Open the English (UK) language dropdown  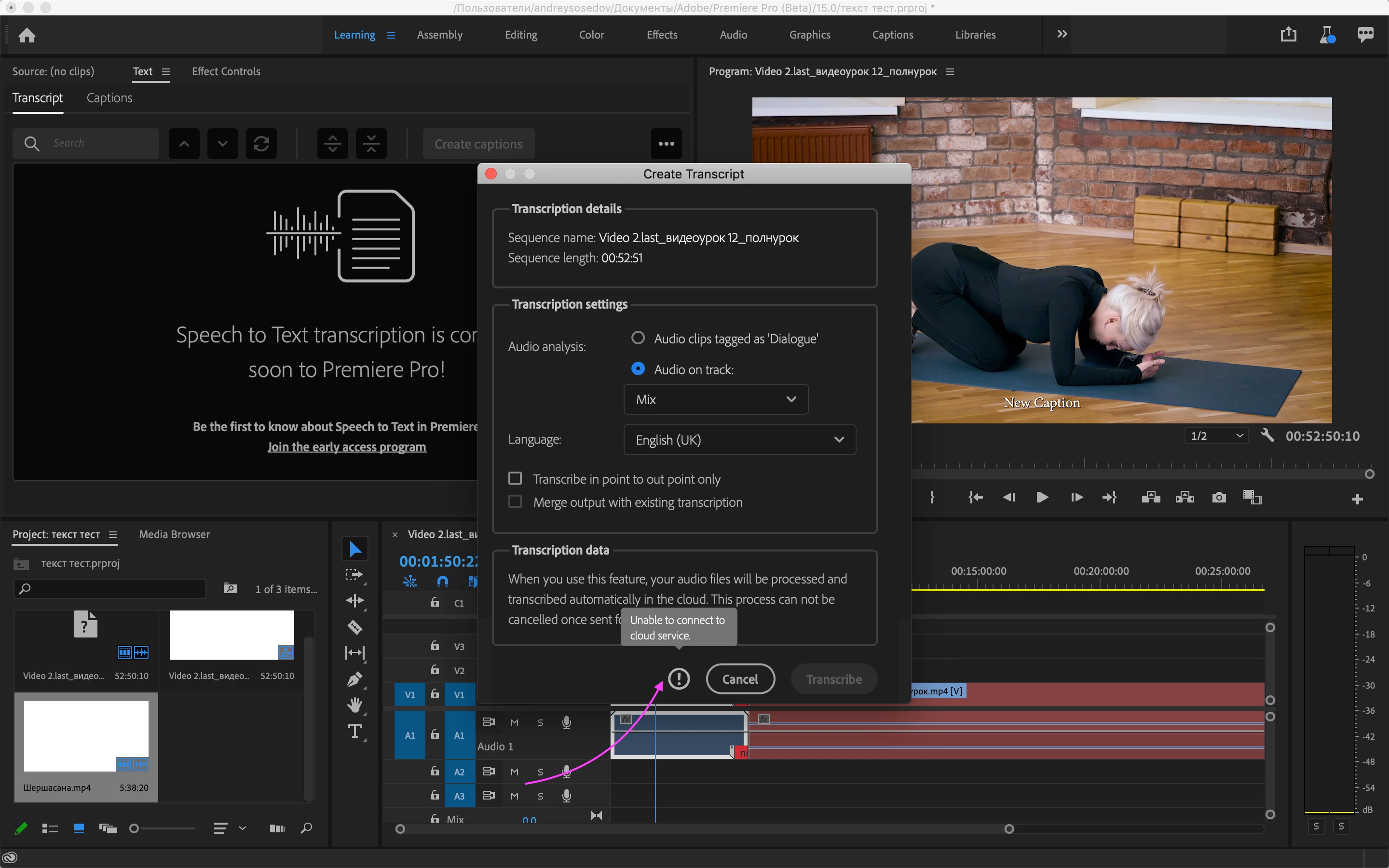coord(739,440)
